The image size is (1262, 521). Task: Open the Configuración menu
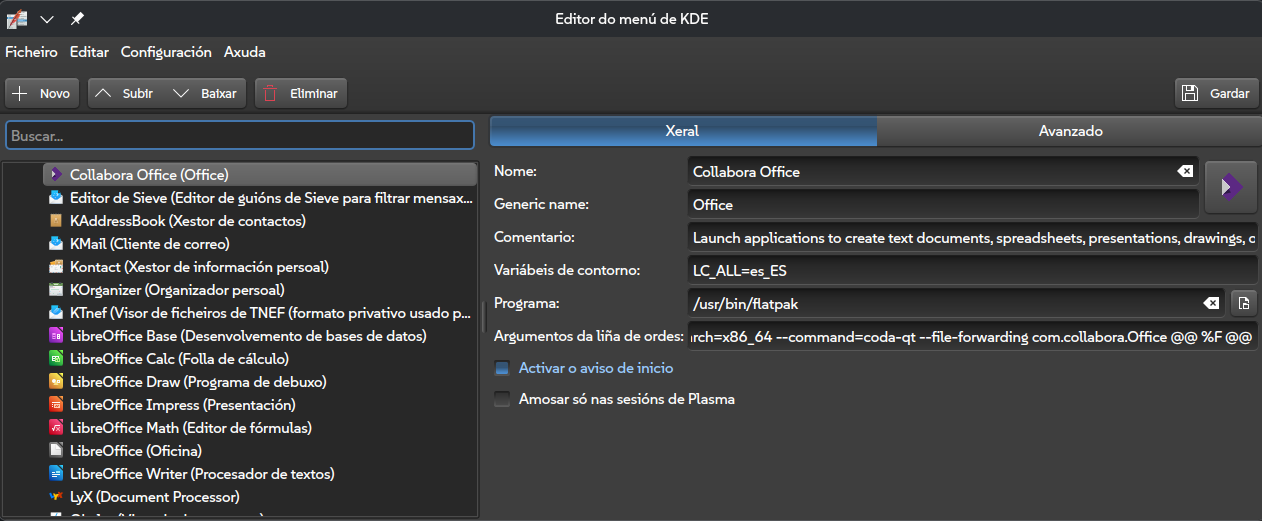click(166, 52)
